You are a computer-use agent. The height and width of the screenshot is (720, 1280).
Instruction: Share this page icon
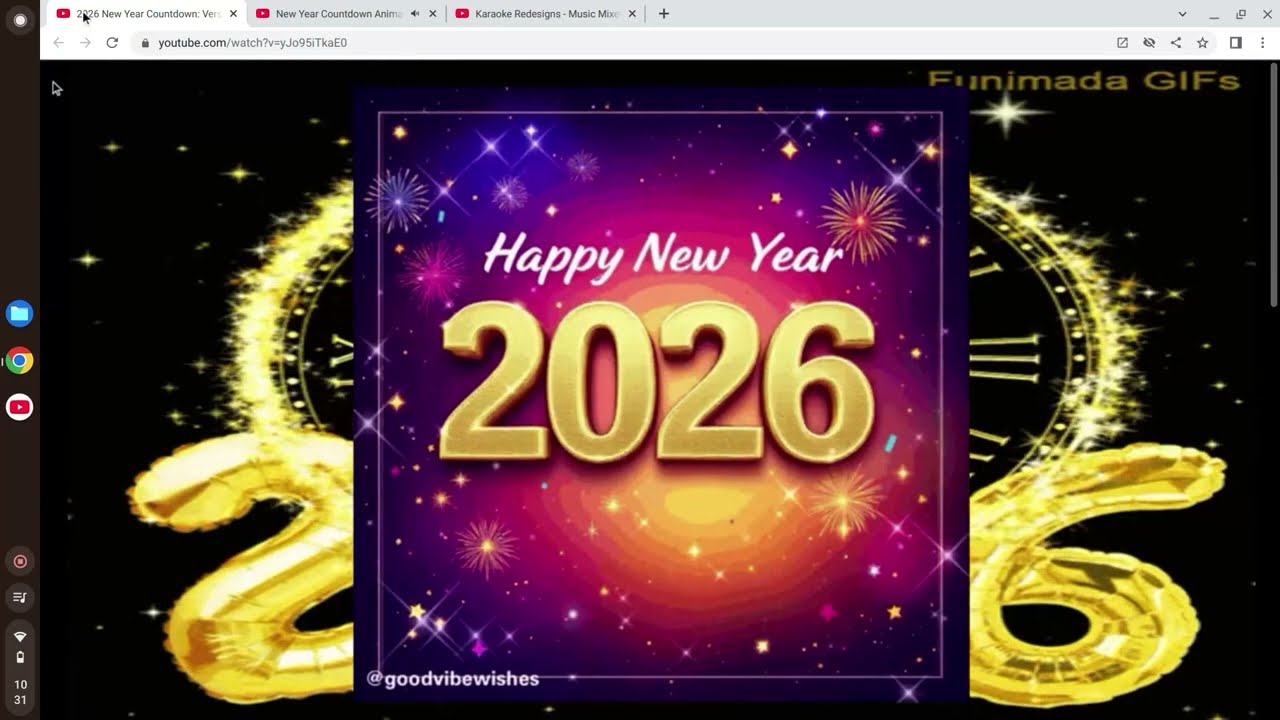pyautogui.click(x=1176, y=43)
